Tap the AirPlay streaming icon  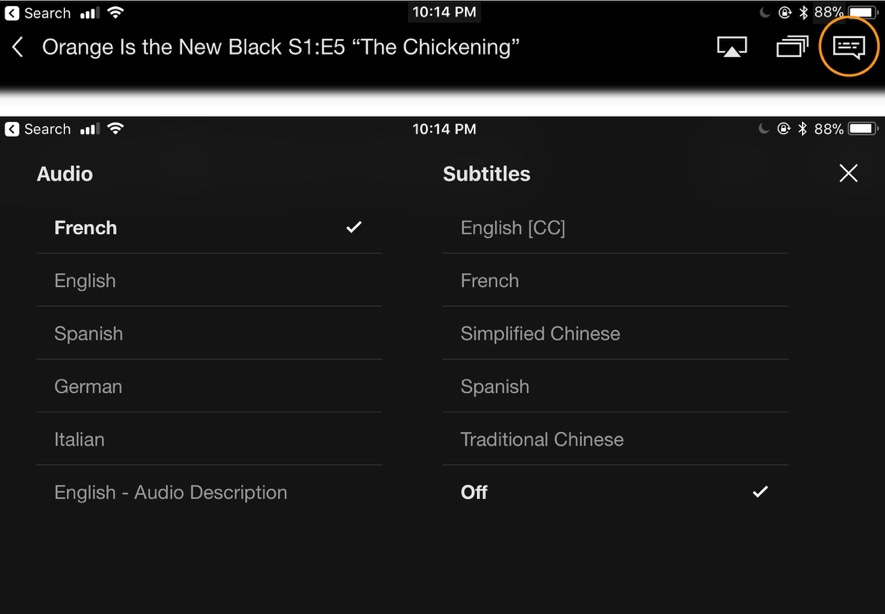point(733,46)
